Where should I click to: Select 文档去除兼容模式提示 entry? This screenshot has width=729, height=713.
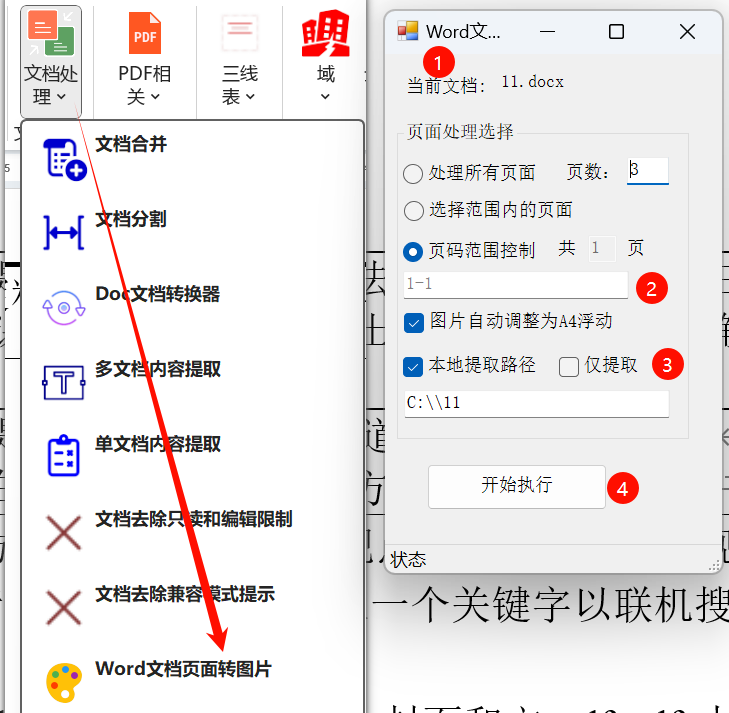coord(185,594)
